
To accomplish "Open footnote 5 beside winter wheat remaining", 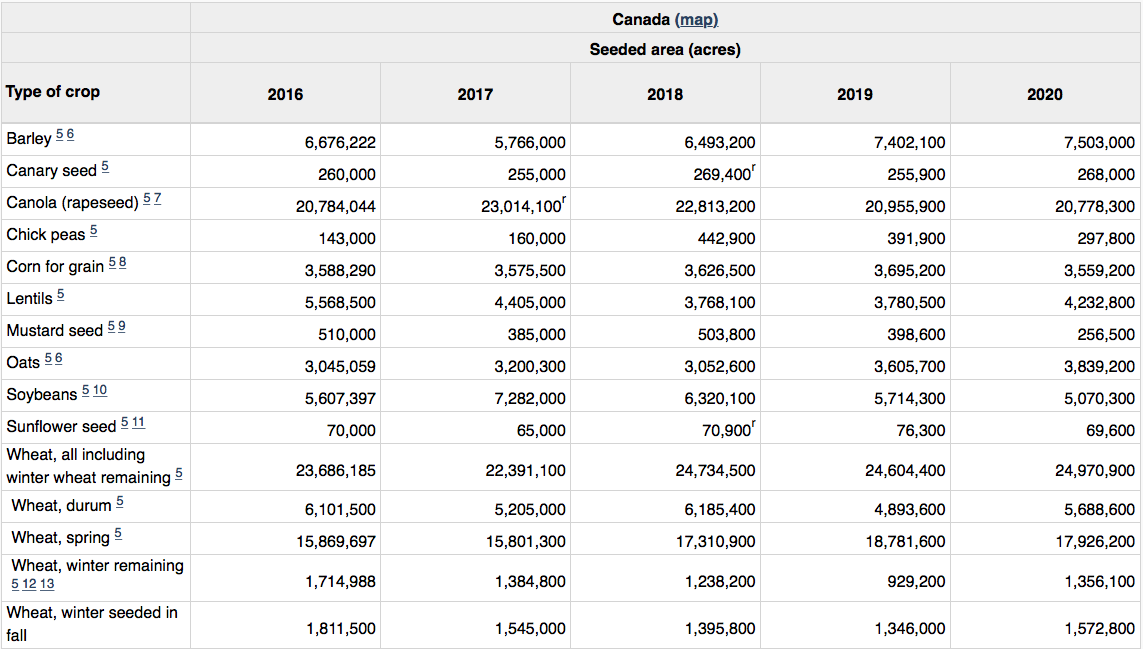I will (x=179, y=475).
